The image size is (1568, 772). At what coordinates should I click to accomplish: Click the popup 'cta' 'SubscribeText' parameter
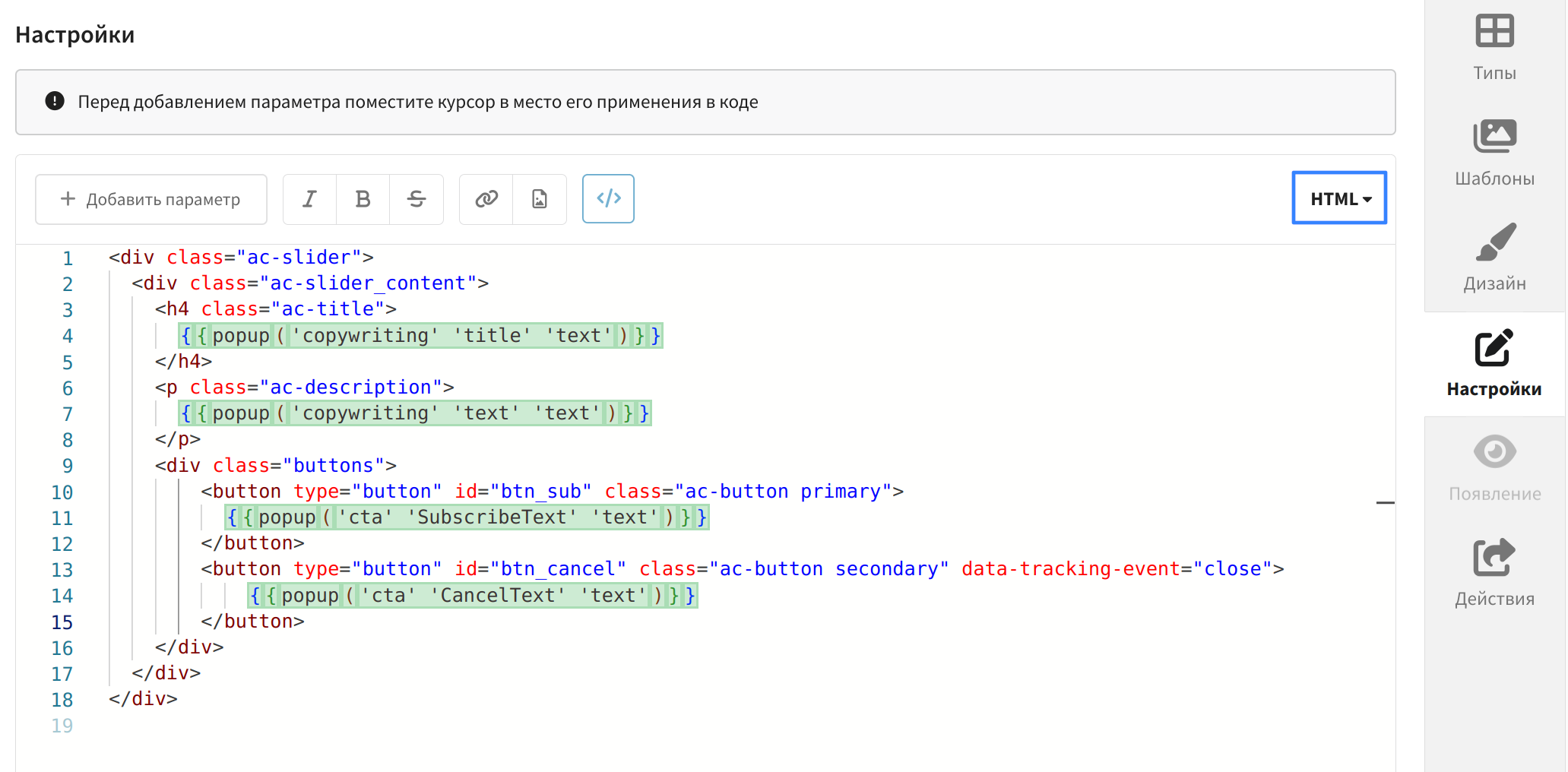[x=467, y=517]
